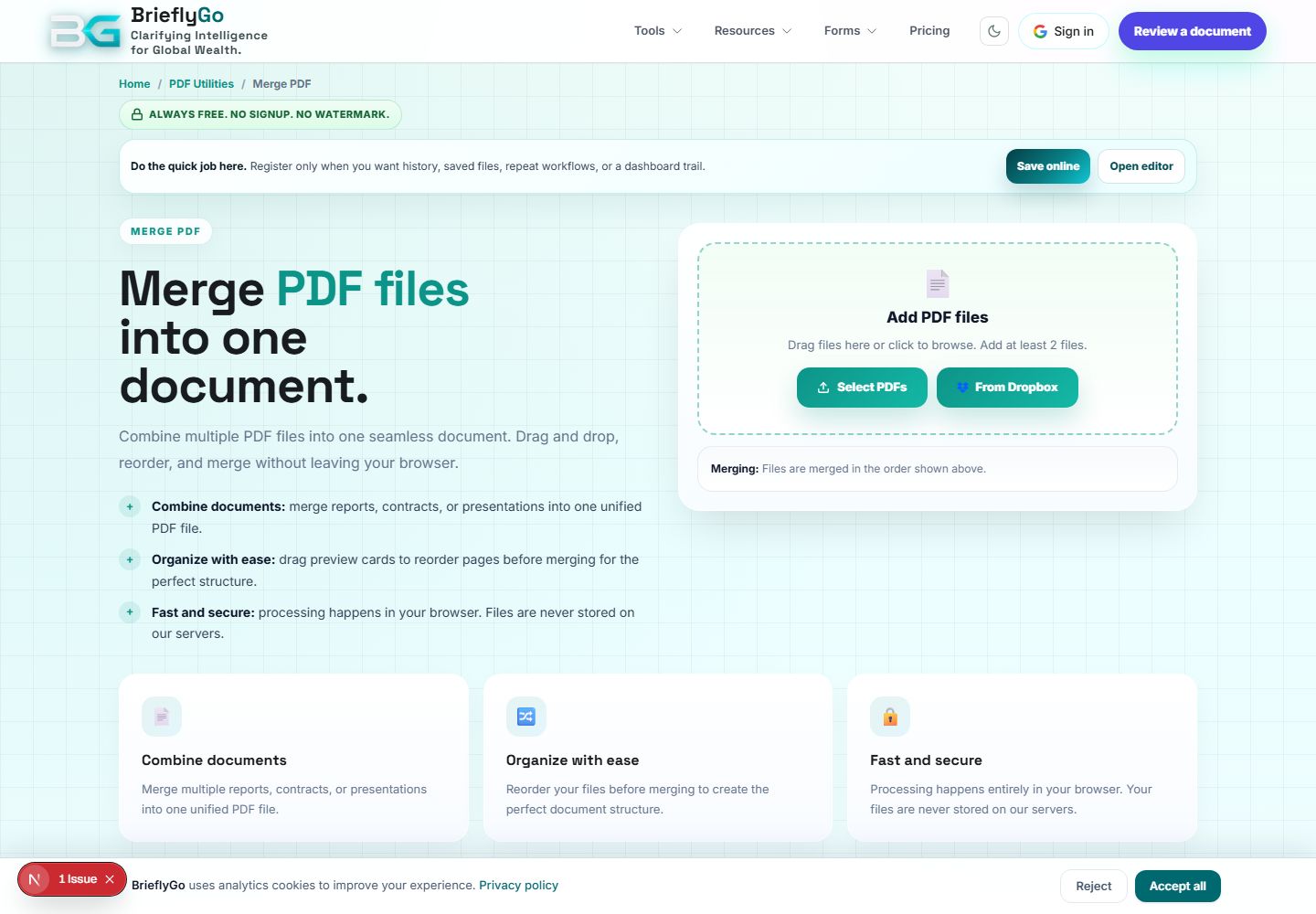Click the Save online button

(x=1048, y=166)
